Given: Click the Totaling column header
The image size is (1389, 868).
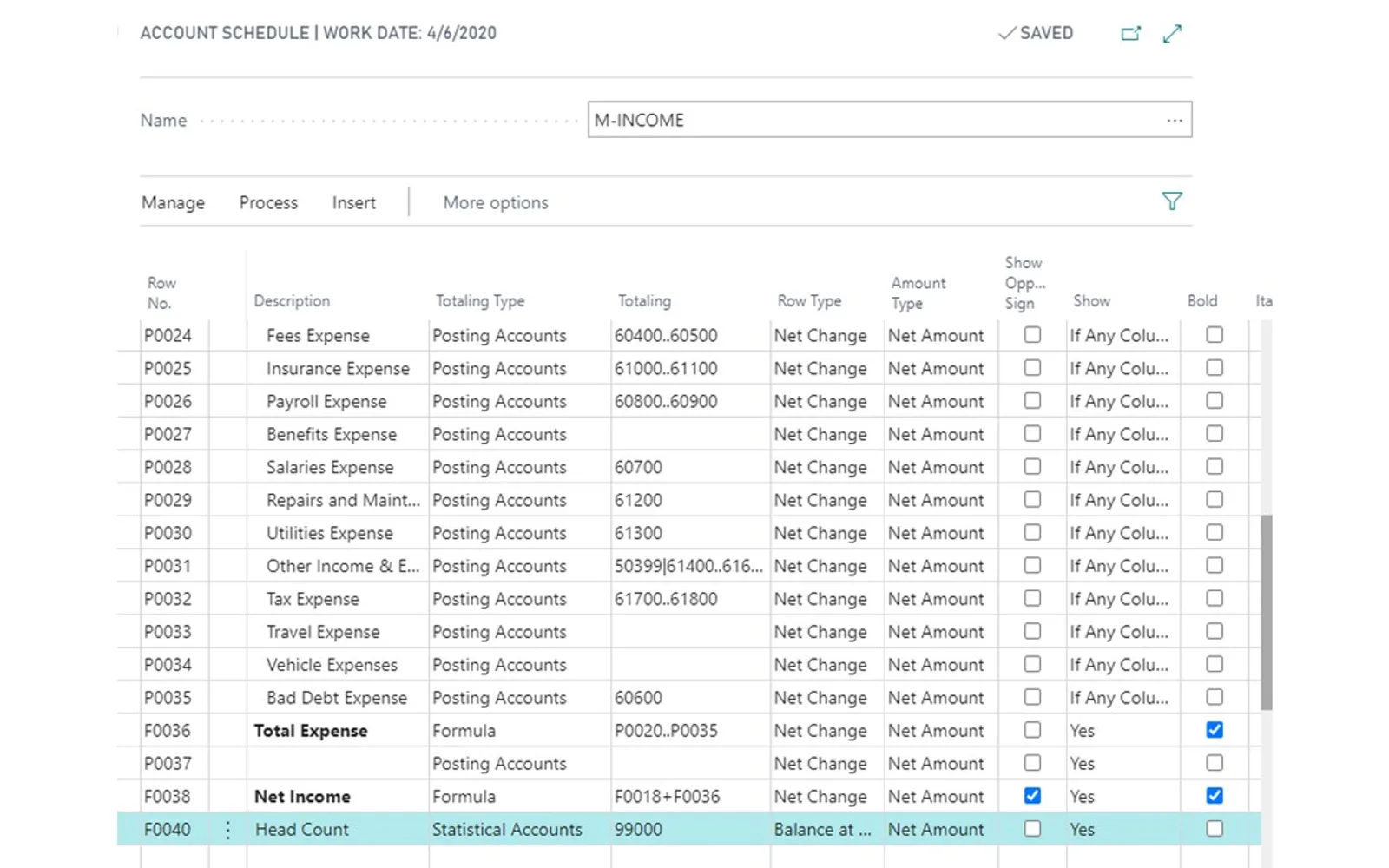Looking at the screenshot, I should point(644,301).
